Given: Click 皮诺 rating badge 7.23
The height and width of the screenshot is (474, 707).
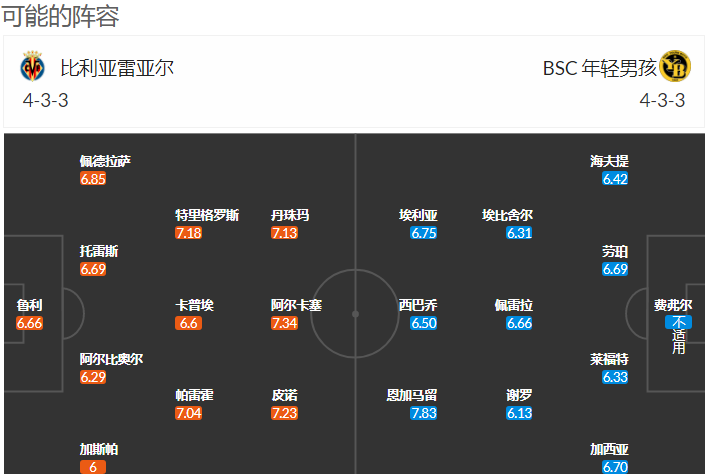Looking at the screenshot, I should click(284, 413).
